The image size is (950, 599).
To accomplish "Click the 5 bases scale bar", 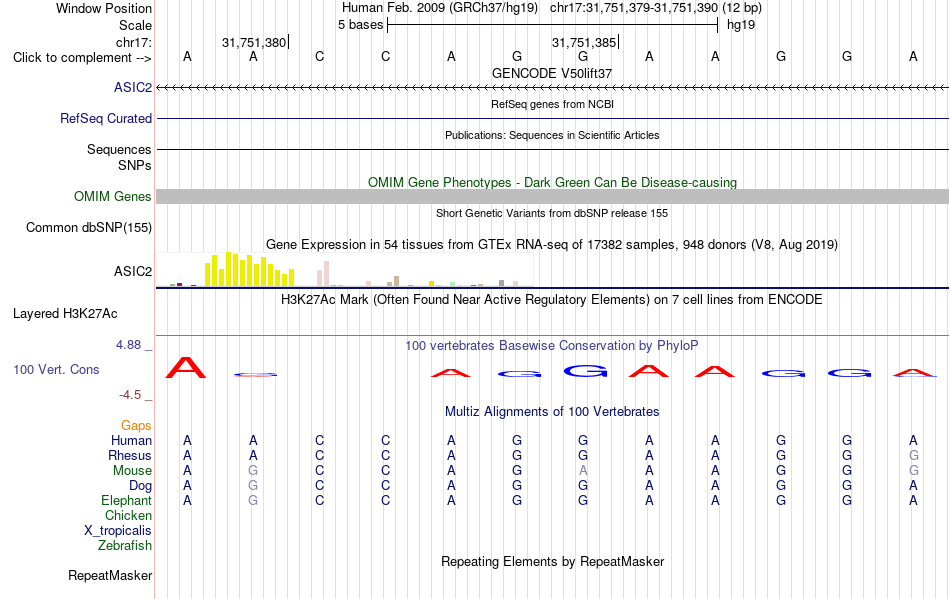I will (x=553, y=25).
